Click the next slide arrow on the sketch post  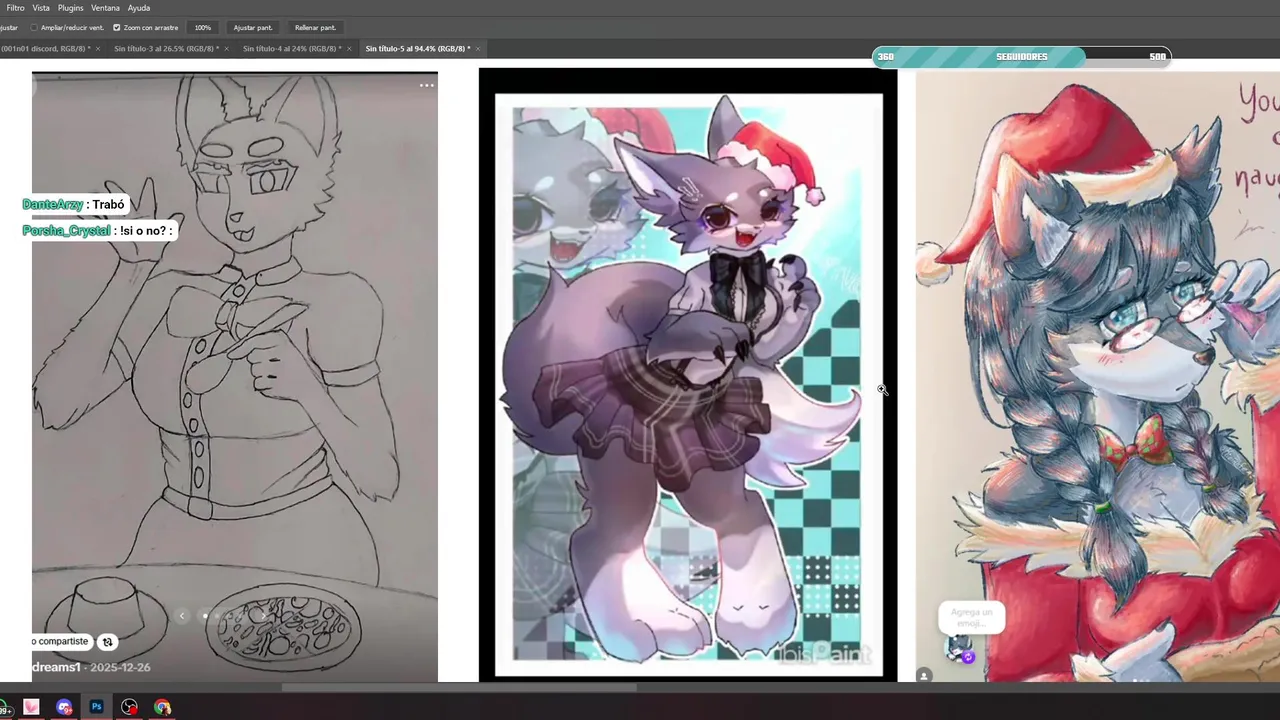point(262,616)
